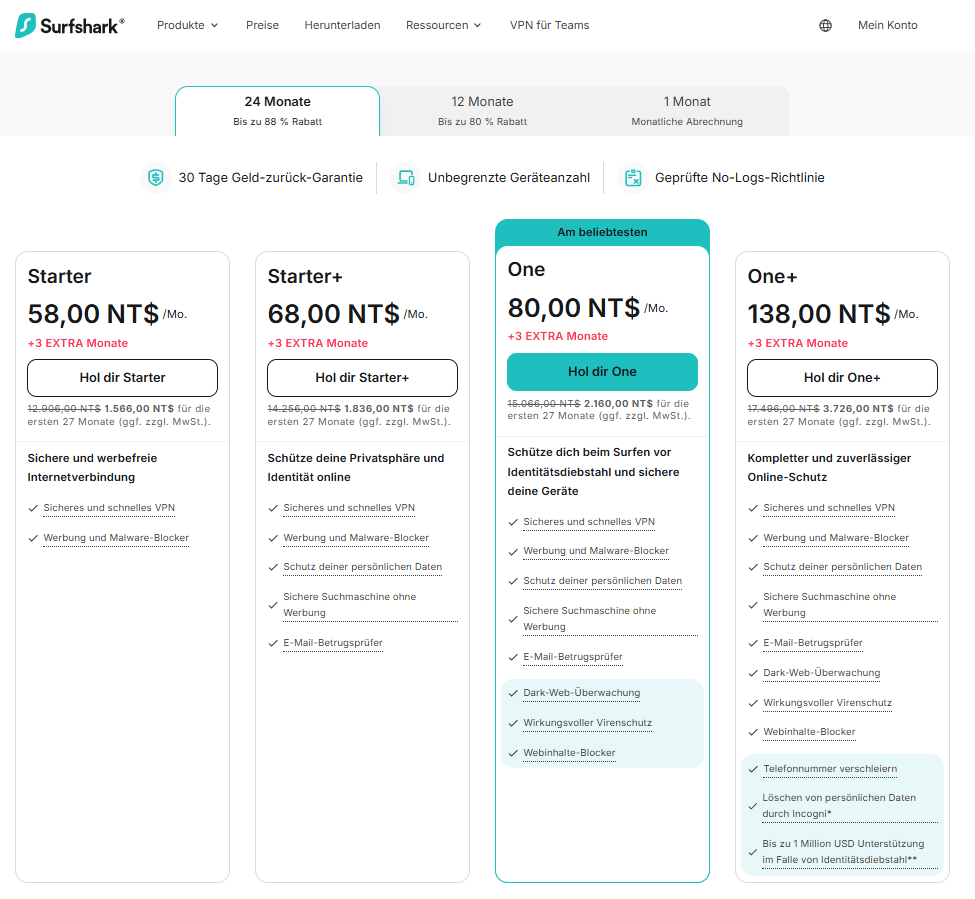Viewport: 975px width, 899px height.
Task: Go to Herunterladen page
Action: pyautogui.click(x=342, y=25)
